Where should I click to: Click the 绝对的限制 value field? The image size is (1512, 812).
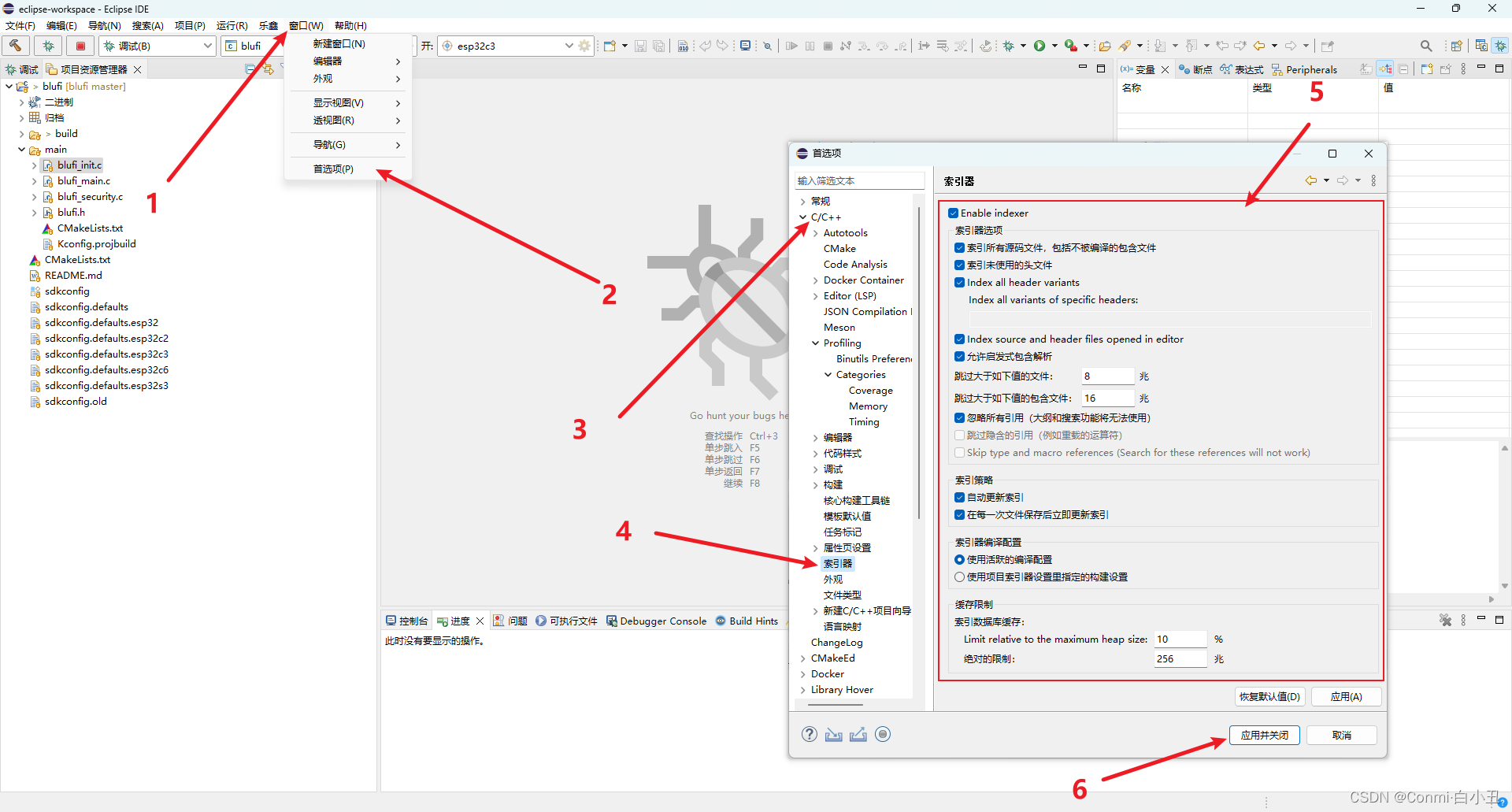click(x=1180, y=658)
